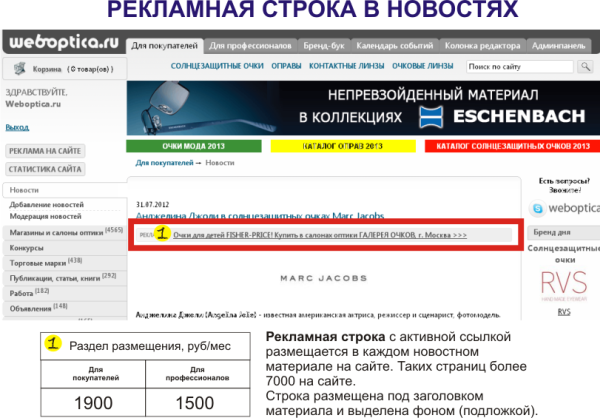Click green Очки мода 2013 banner

pyautogui.click(x=194, y=146)
